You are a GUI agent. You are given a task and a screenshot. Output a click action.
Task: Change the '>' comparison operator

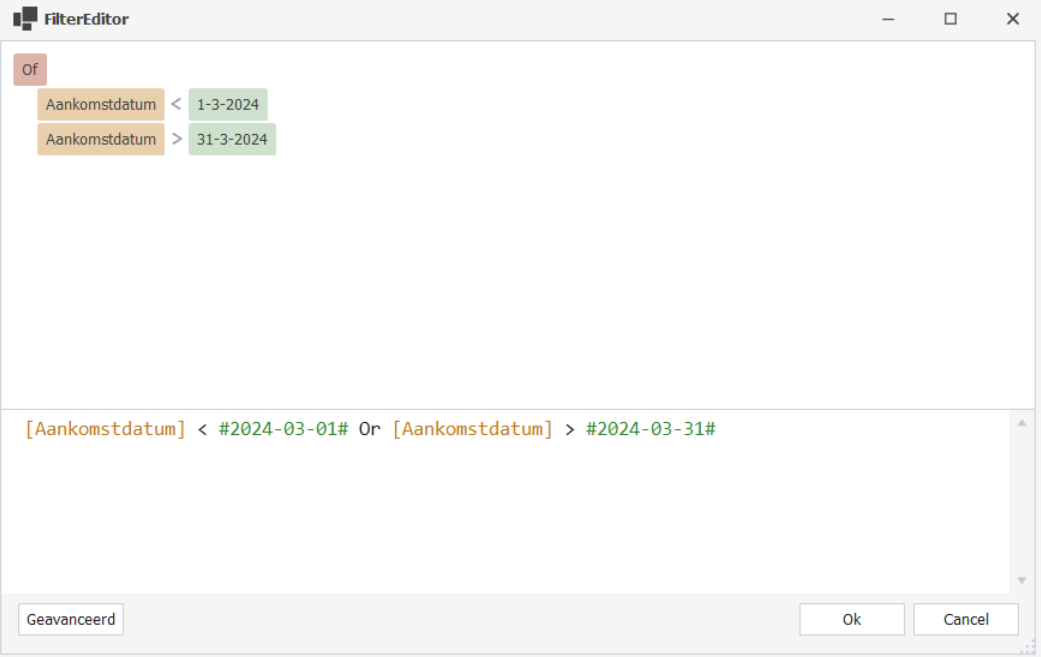(177, 139)
